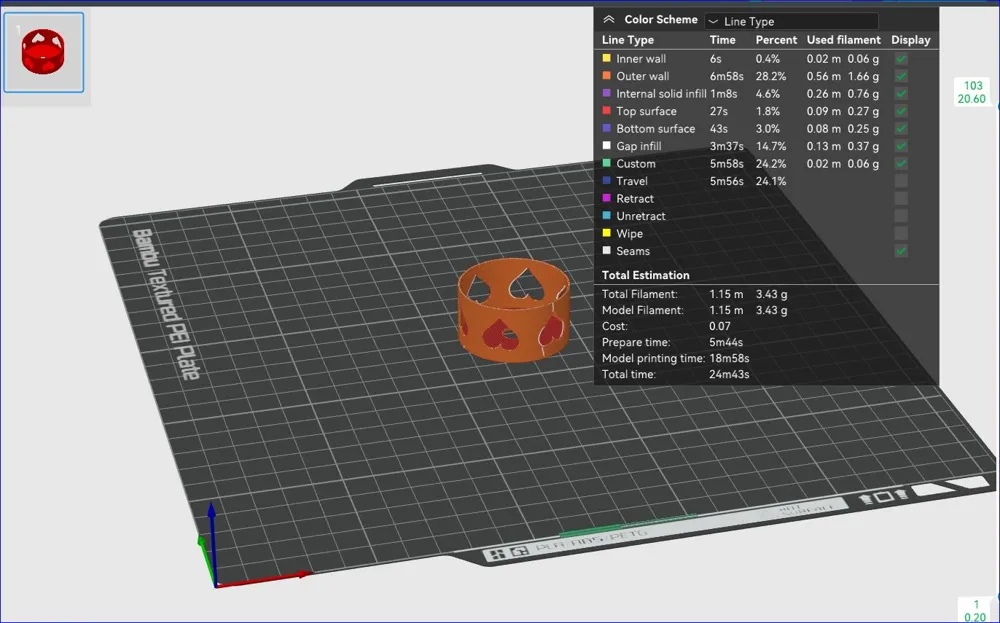
Task: Select the orange heart ring model on plate
Action: 513,309
